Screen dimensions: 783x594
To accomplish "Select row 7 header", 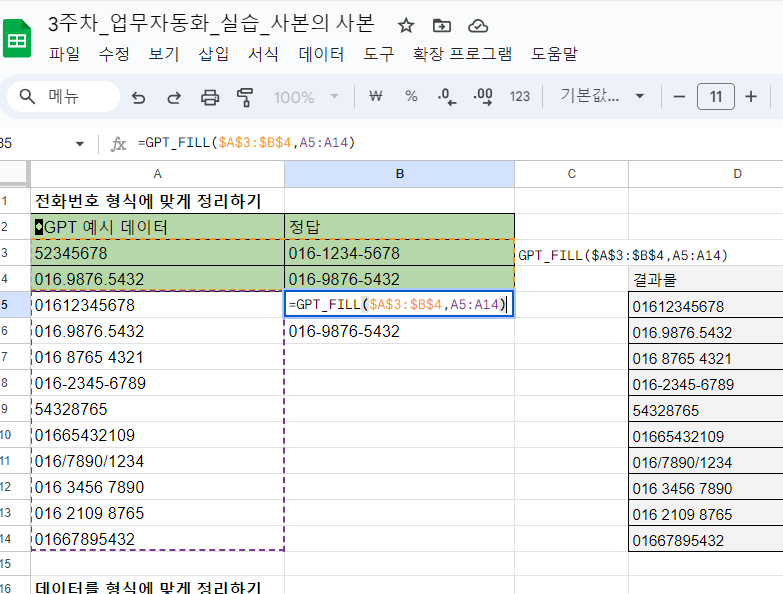I will coord(15,357).
